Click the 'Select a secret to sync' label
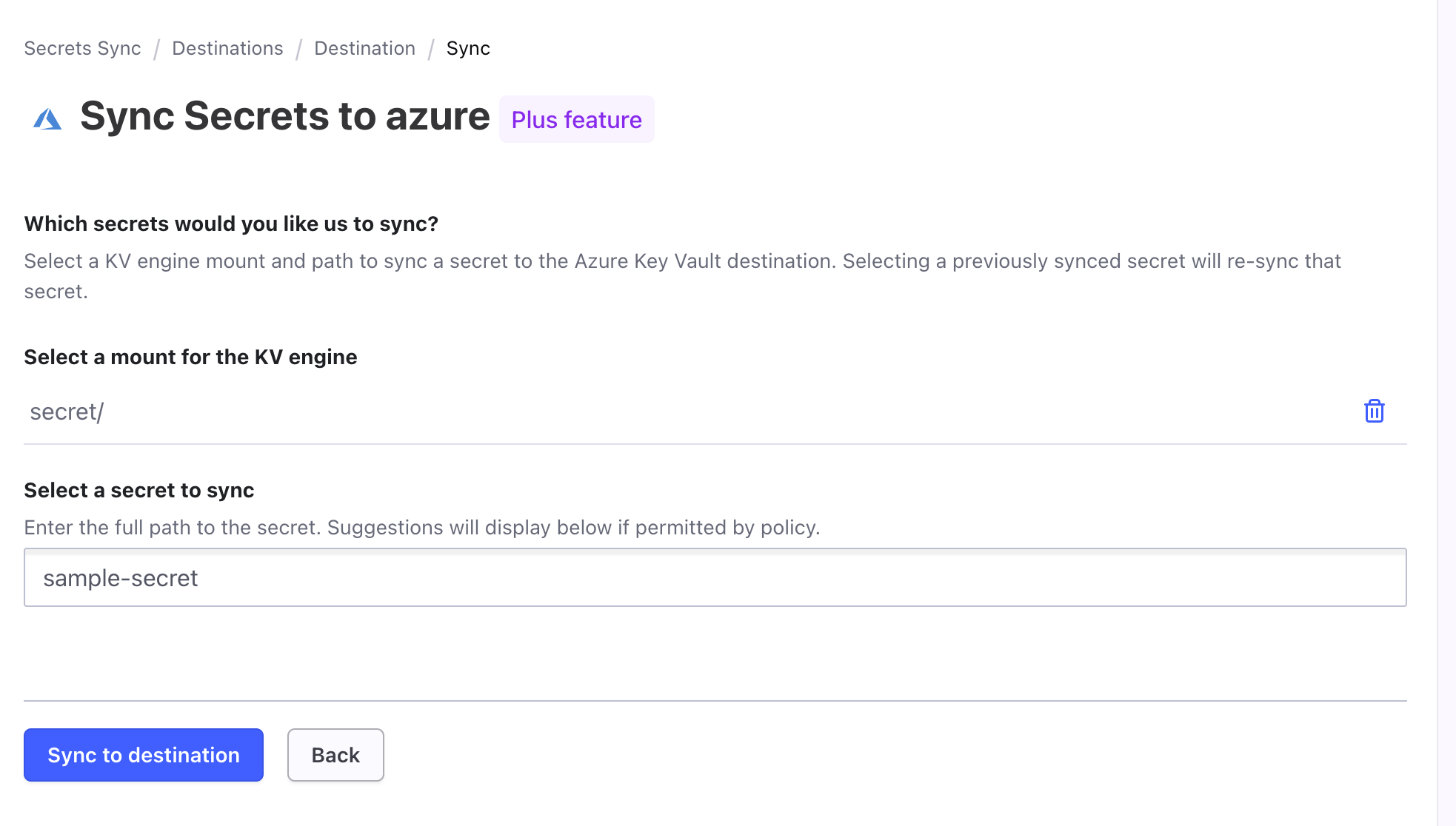1456x826 pixels. (x=139, y=490)
